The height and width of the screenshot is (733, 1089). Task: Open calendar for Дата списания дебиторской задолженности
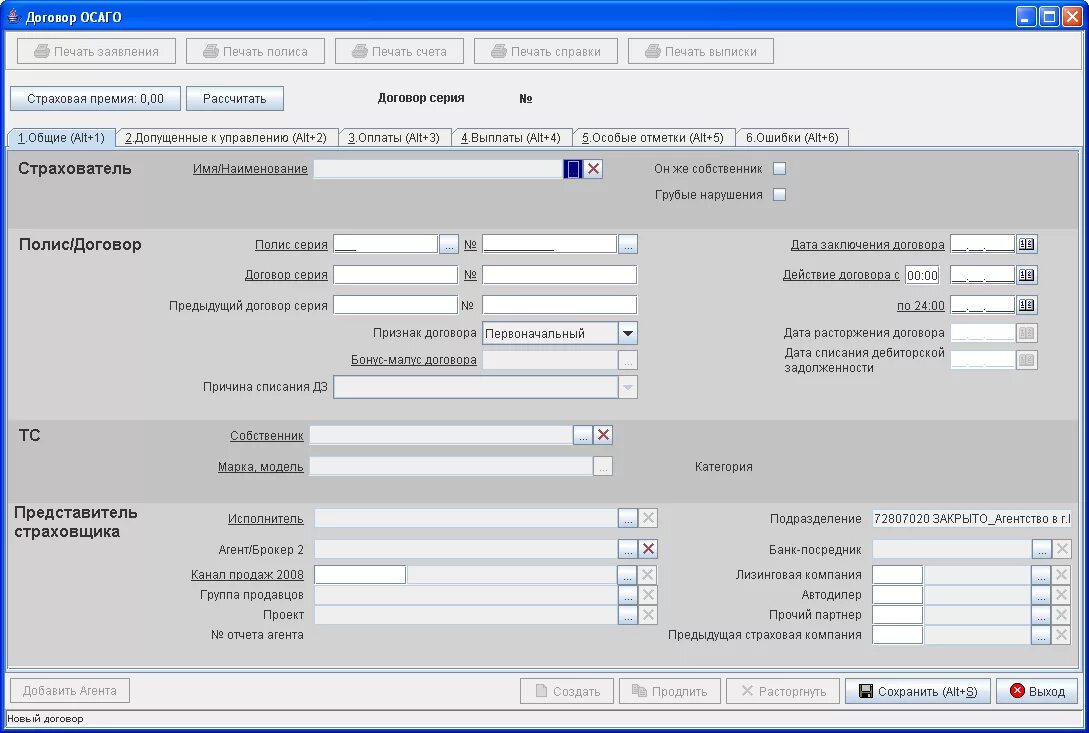[1026, 360]
